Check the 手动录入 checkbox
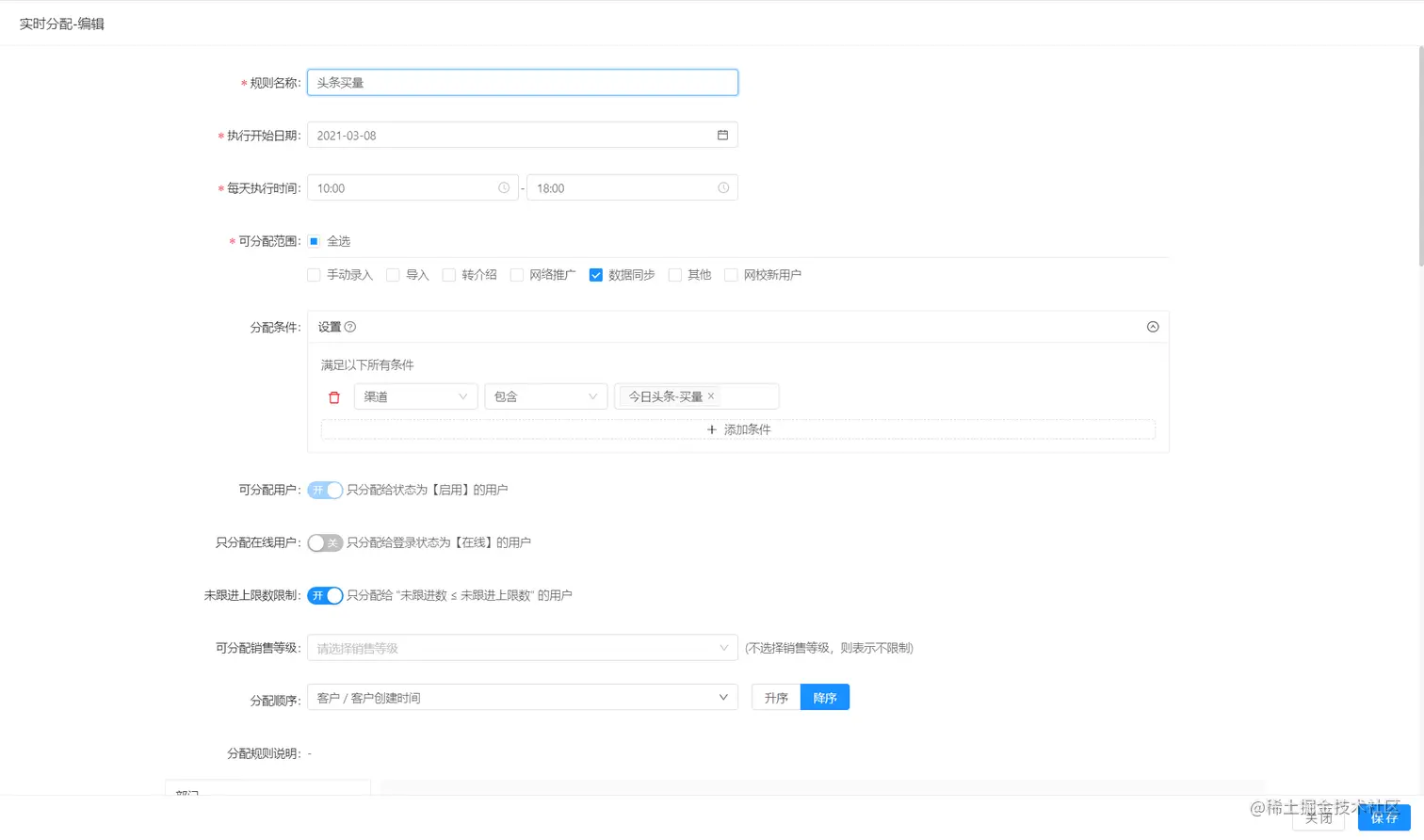This screenshot has height=840, width=1424. [315, 275]
